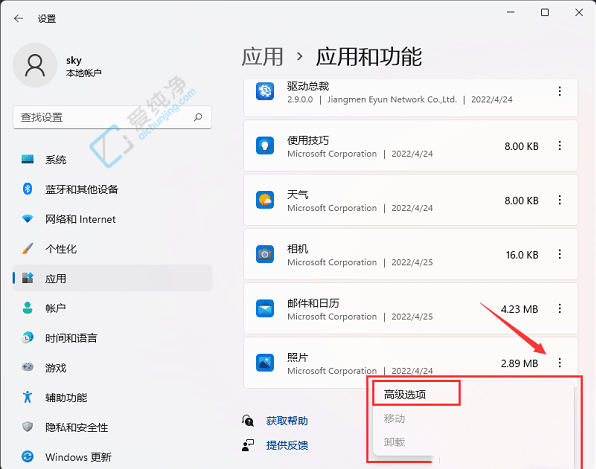
Task: Click the 16.0 KB size of 相机
Action: point(522,255)
